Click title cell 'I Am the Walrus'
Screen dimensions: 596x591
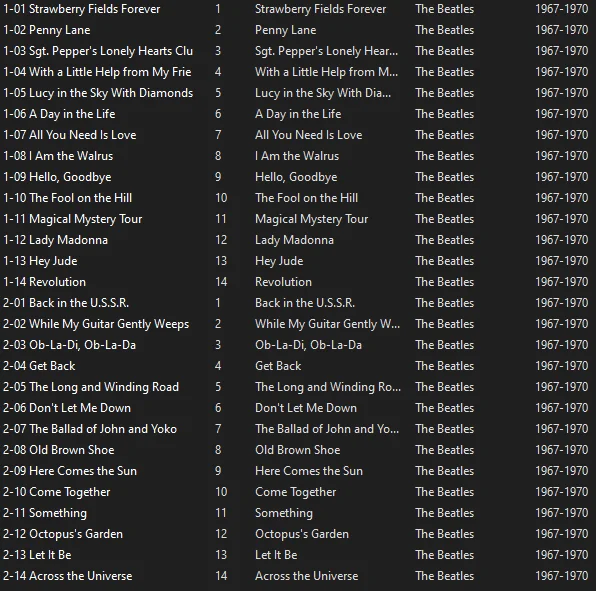[297, 156]
